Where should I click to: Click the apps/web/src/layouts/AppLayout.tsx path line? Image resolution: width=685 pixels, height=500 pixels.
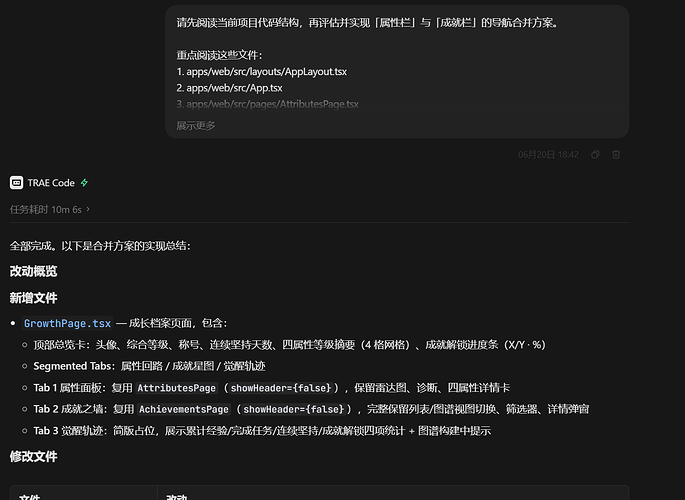pos(262,72)
